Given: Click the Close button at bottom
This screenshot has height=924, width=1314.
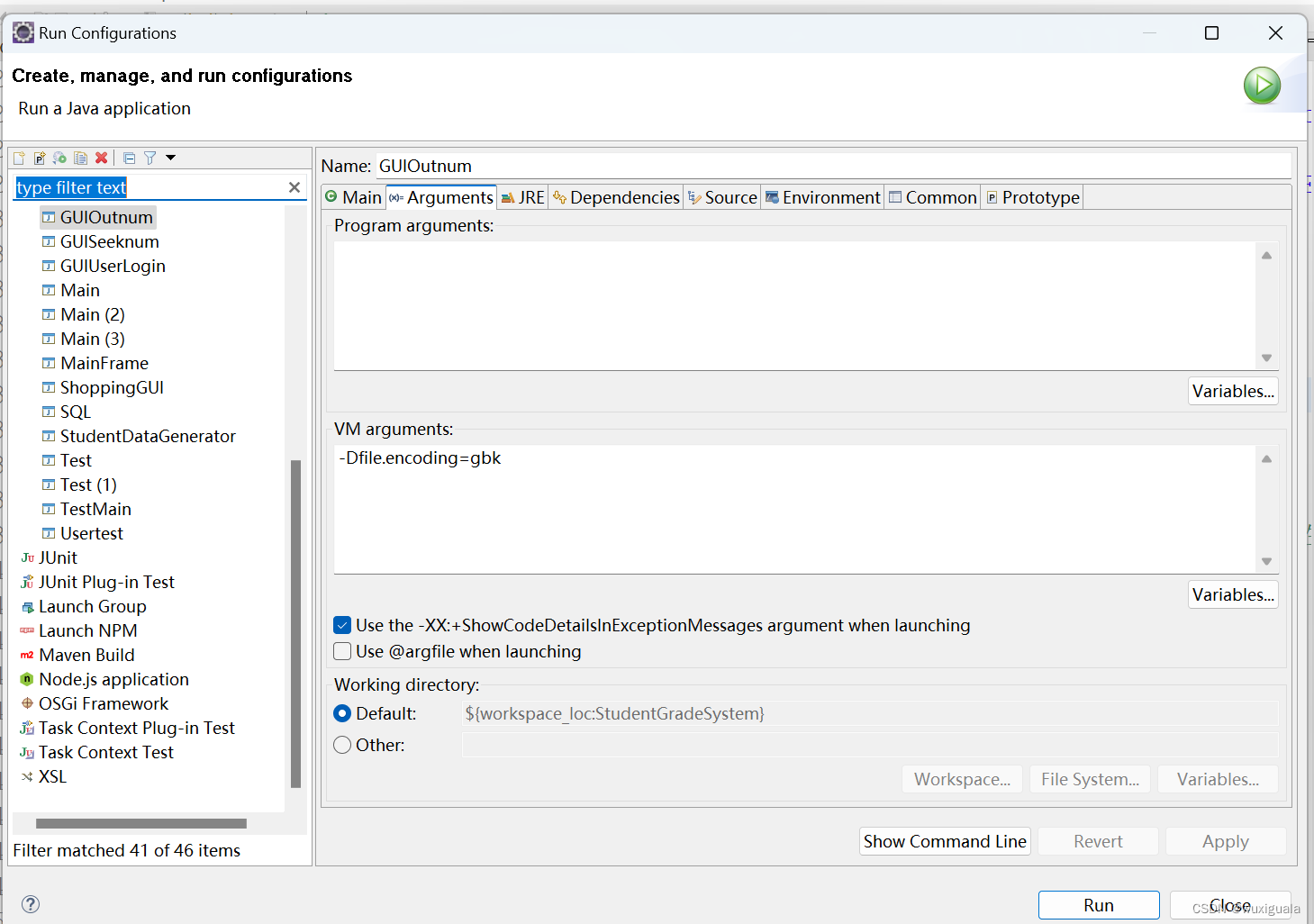Looking at the screenshot, I should click(1229, 905).
